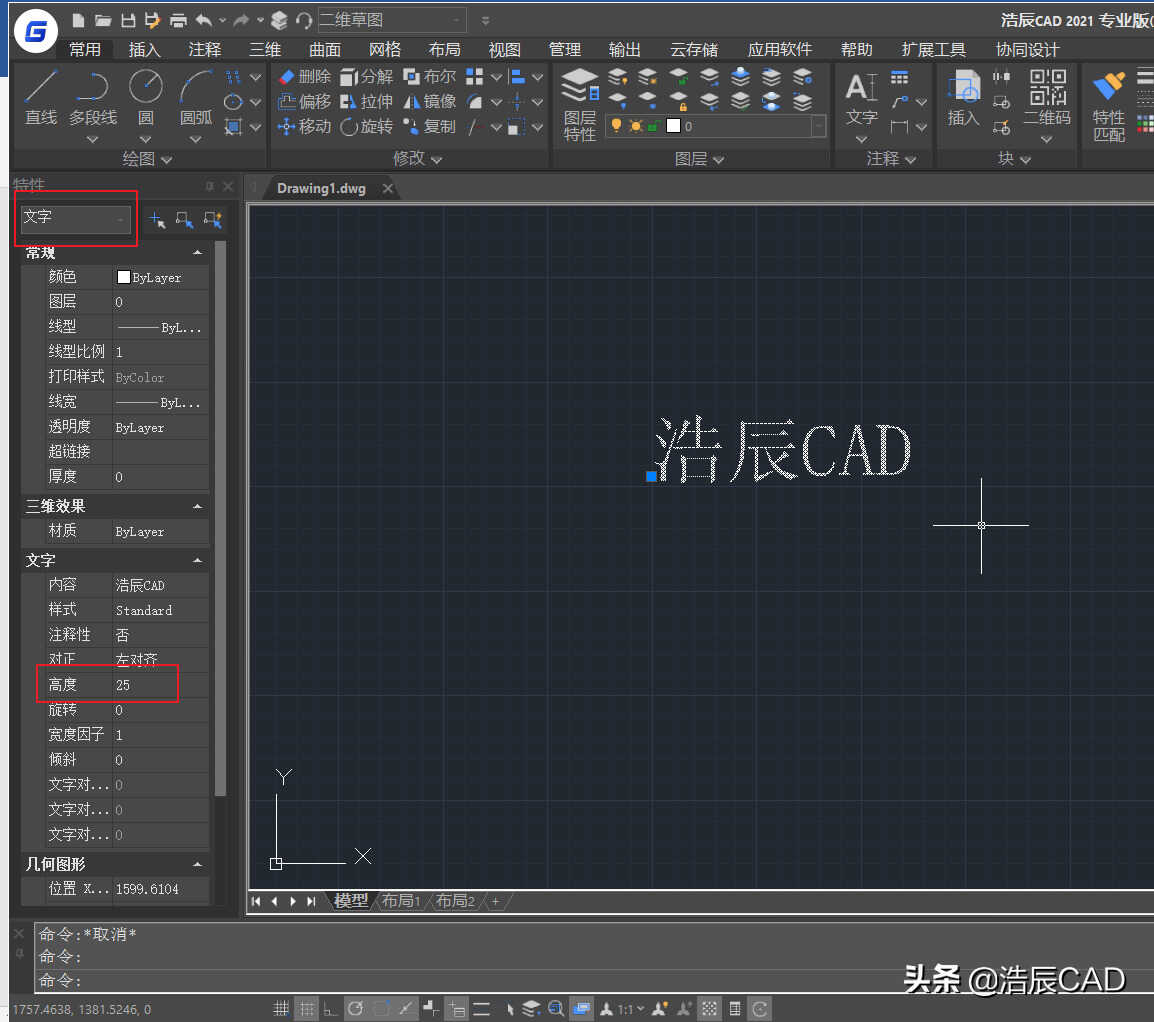Click the Explode (分解) tool
The width and height of the screenshot is (1154, 1022).
pos(367,77)
